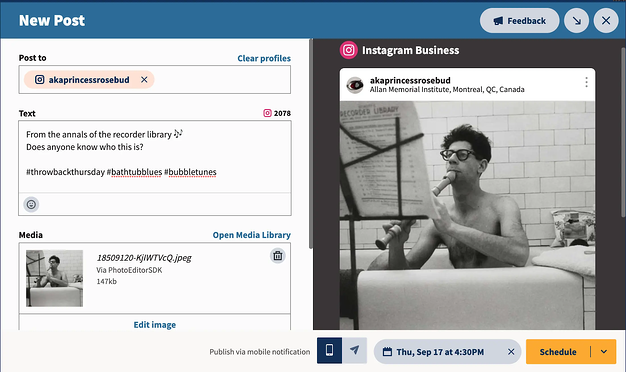Click the #bubbletunes hashtag in text
Image resolution: width=626 pixels, height=372 pixels.
[x=190, y=172]
